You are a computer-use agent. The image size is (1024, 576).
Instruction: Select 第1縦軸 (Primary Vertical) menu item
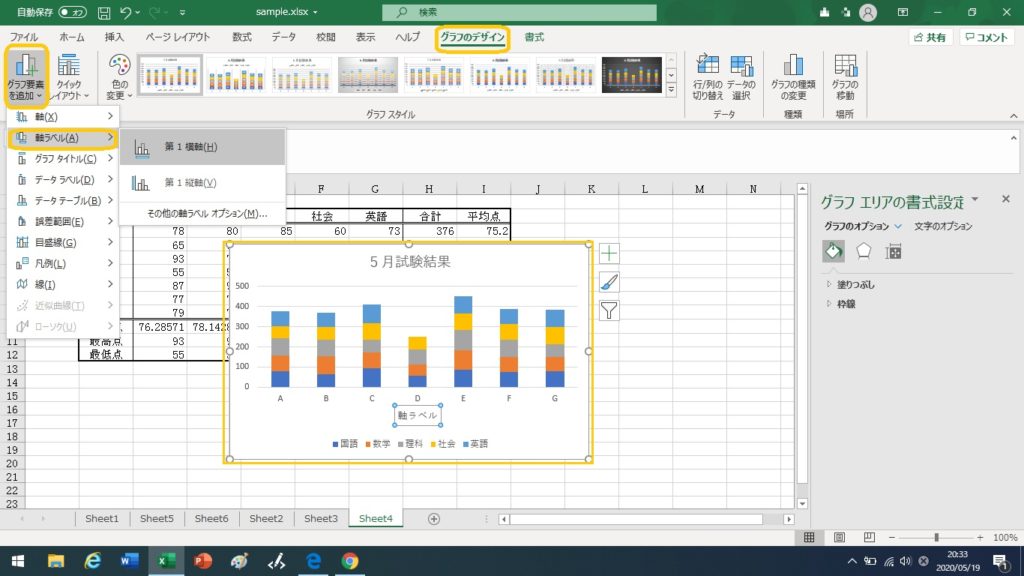pyautogui.click(x=190, y=183)
